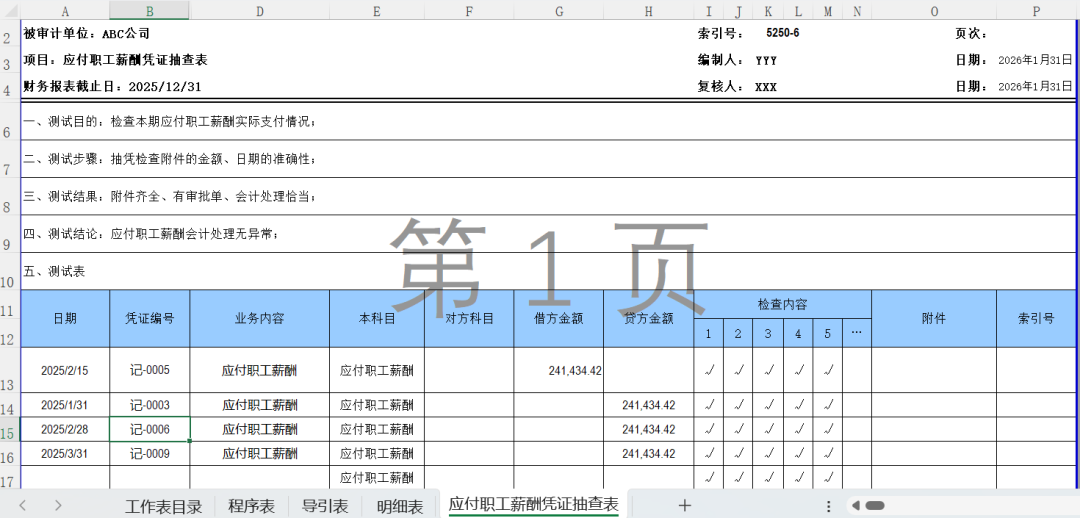Select 应付职工薪酬凭证抽查表 sheet tab
Screen dimensions: 1080x518
tap(534, 505)
